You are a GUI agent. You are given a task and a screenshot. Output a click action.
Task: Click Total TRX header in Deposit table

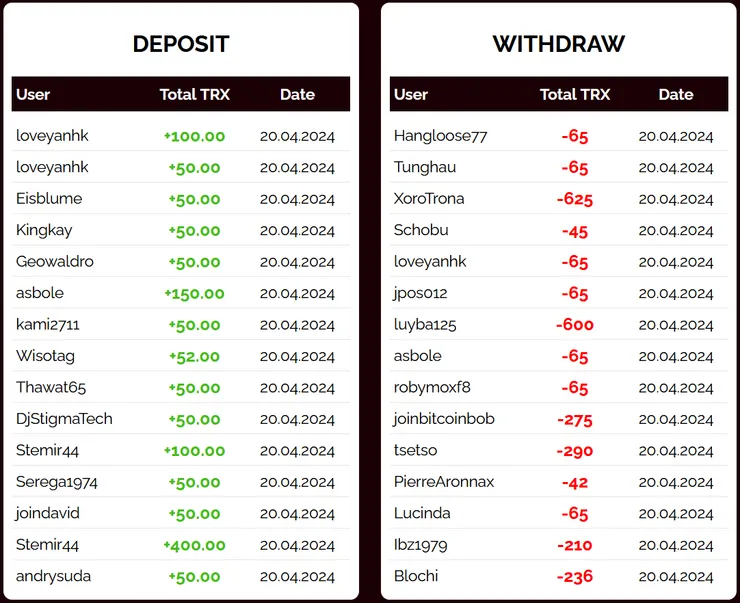(x=194, y=94)
